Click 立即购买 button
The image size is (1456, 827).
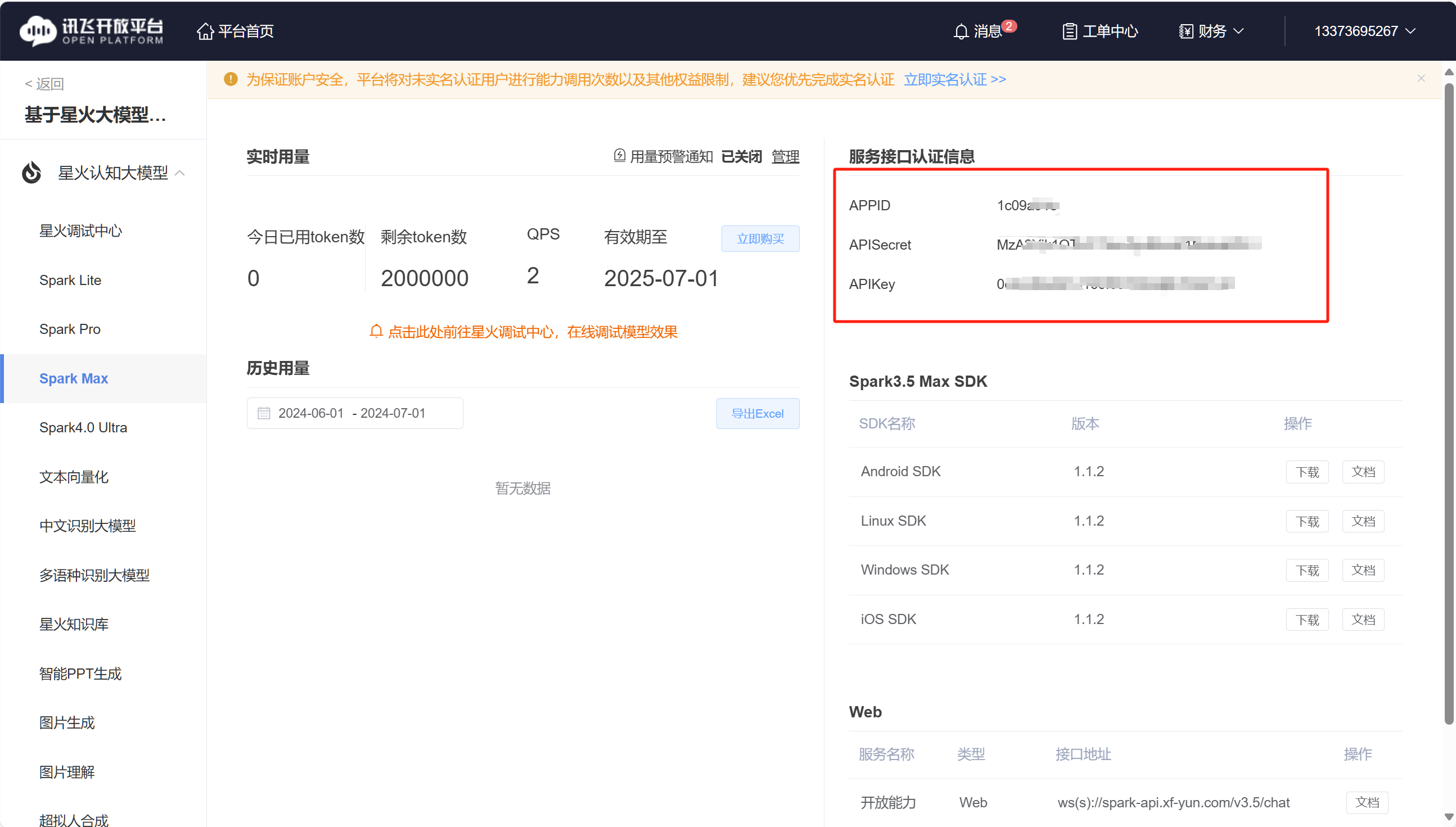tap(760, 238)
